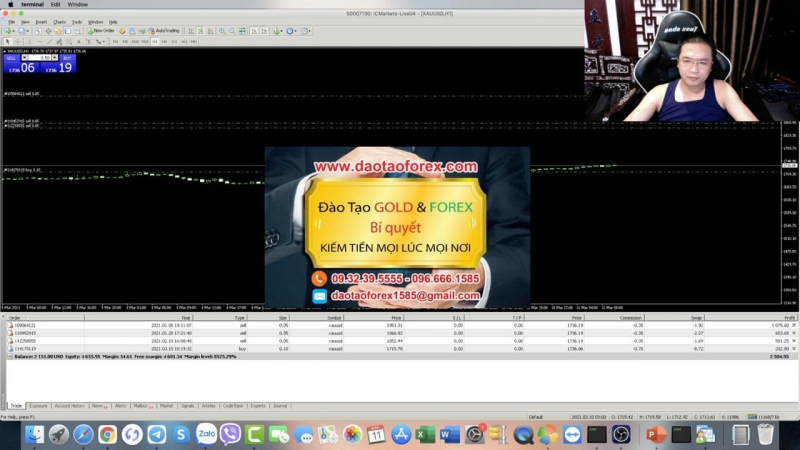Image resolution: width=800 pixels, height=450 pixels.
Task: Toggle the AutoTrading button
Action: pos(164,31)
